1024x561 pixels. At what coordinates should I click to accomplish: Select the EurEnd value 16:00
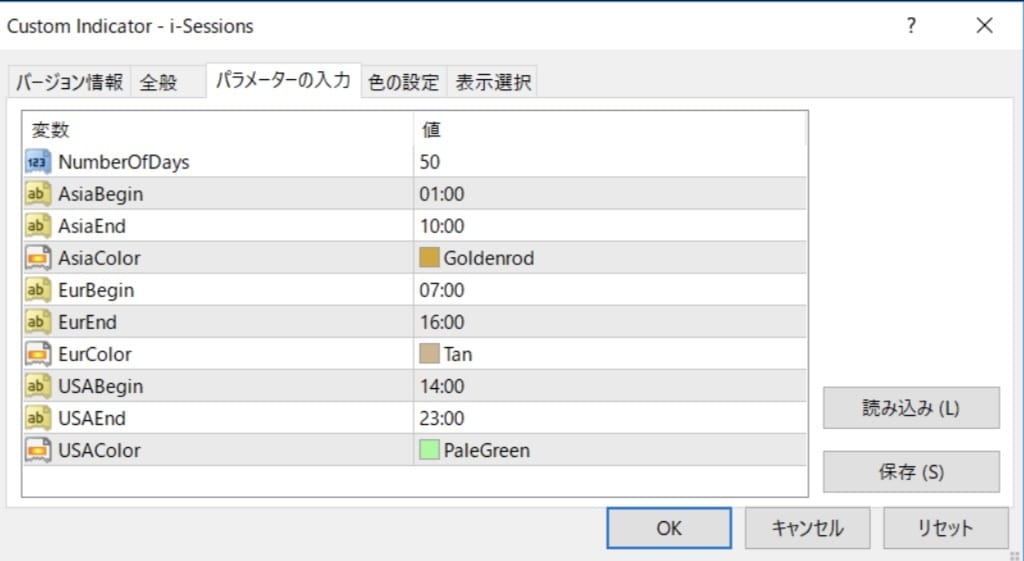click(x=442, y=322)
